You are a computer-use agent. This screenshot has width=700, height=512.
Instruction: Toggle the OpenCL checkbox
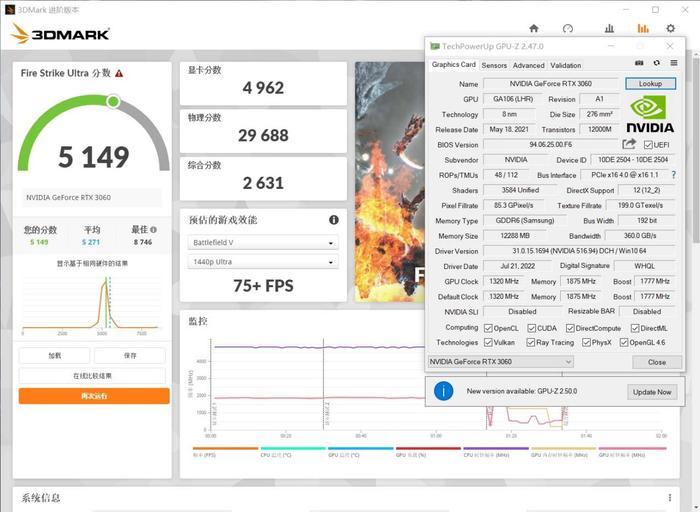(x=488, y=328)
